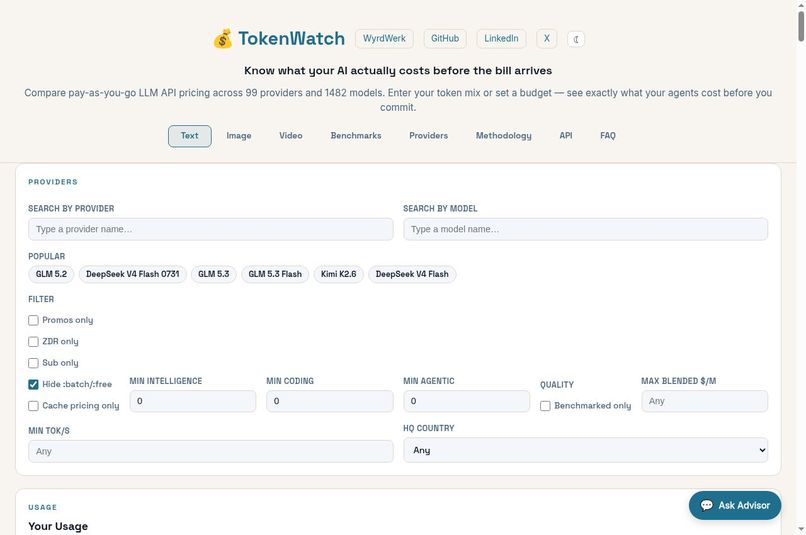Open the Ask Advisor chat
The image size is (806, 535).
pos(735,505)
